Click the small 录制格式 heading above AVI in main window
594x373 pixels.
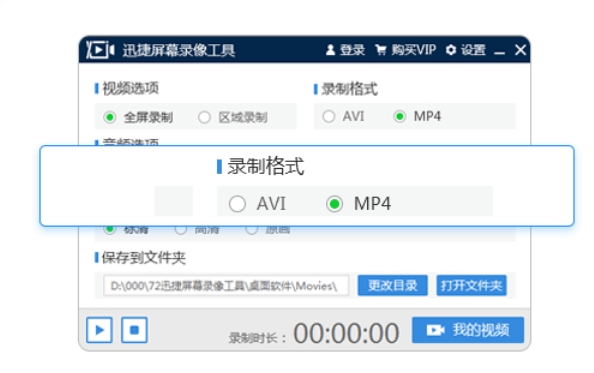point(349,89)
